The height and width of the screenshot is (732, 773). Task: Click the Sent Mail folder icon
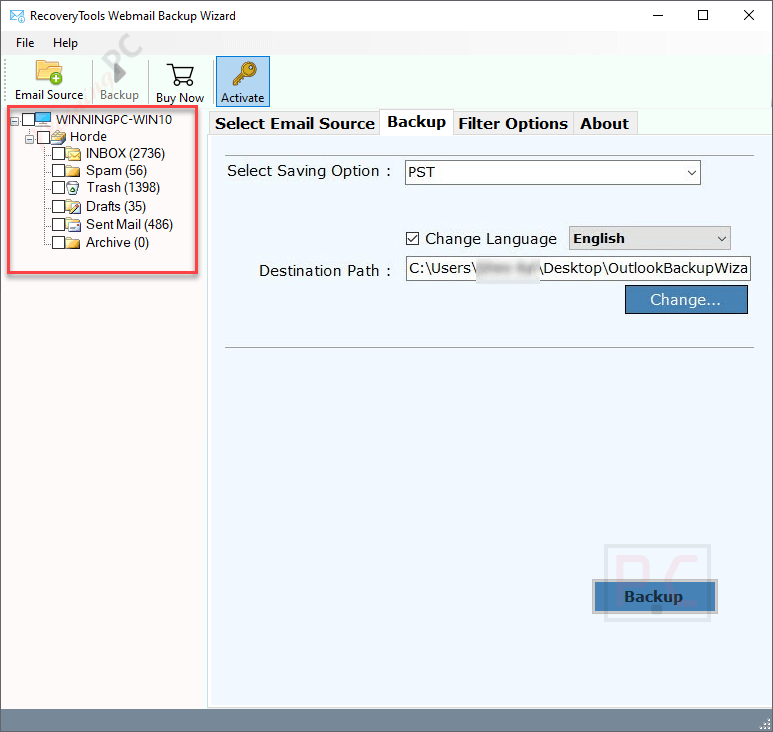pos(73,225)
